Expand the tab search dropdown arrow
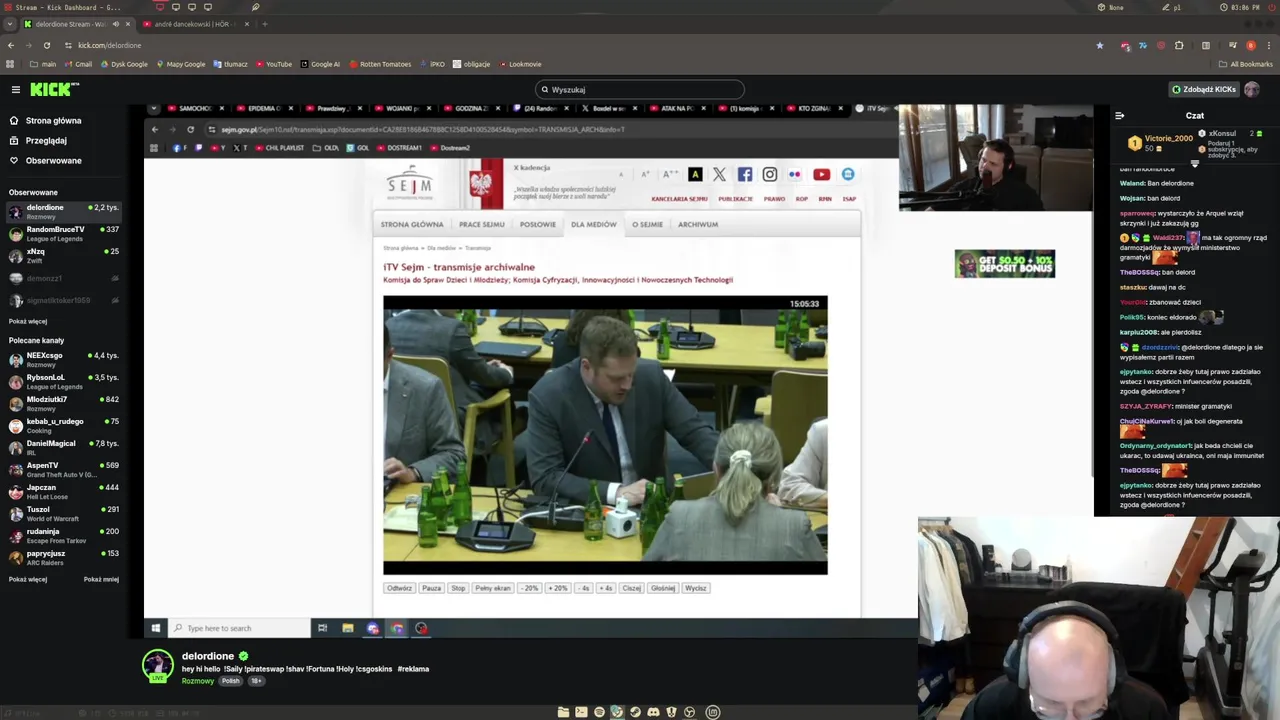Viewport: 1280px width, 720px height. tap(10, 24)
